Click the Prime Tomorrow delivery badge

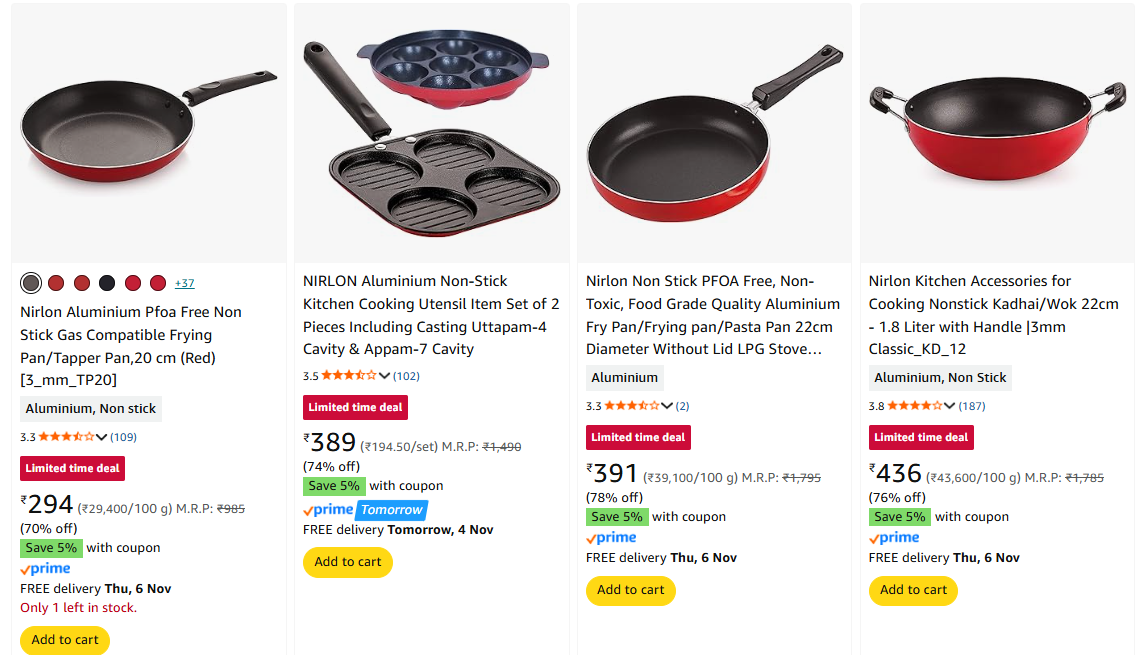(366, 510)
